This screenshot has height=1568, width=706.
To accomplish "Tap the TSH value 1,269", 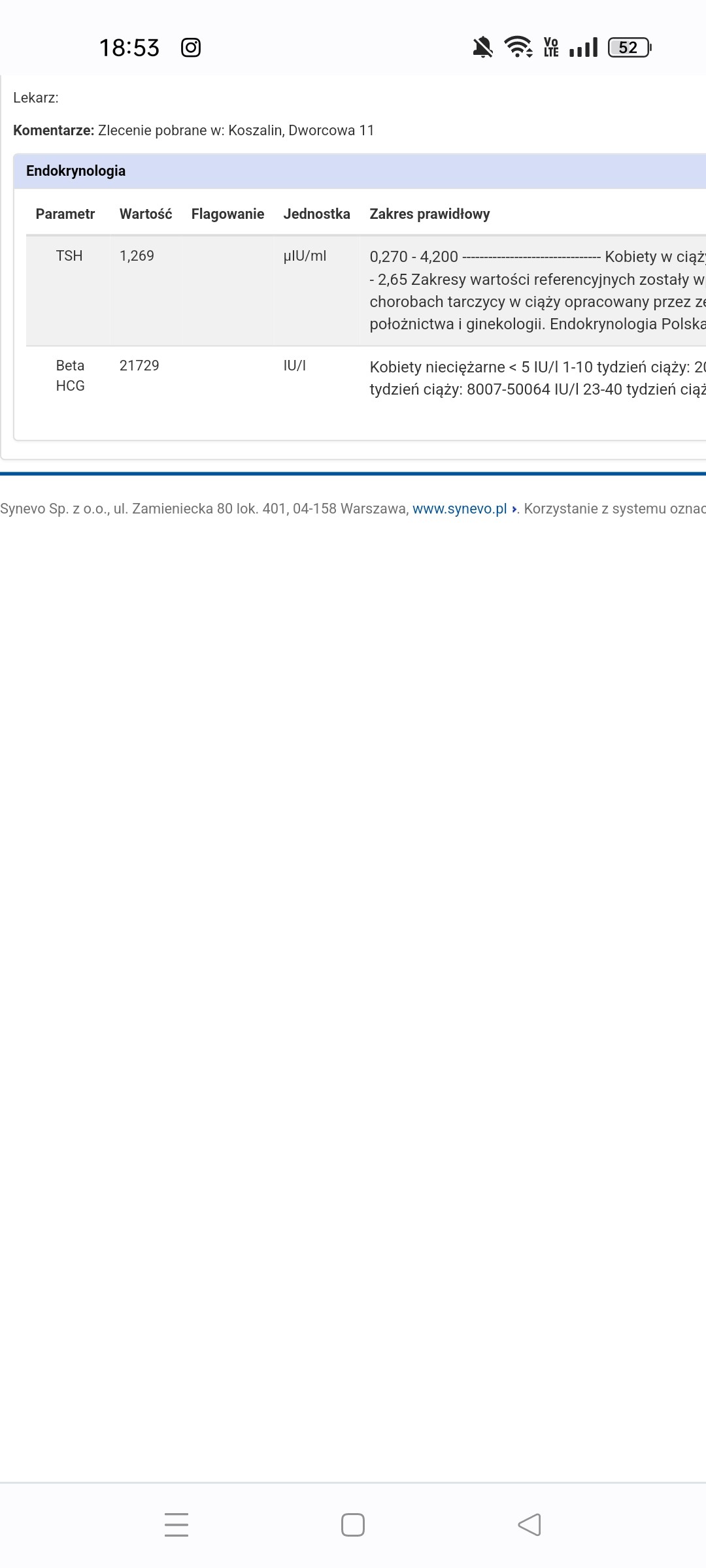I will pos(137,256).
